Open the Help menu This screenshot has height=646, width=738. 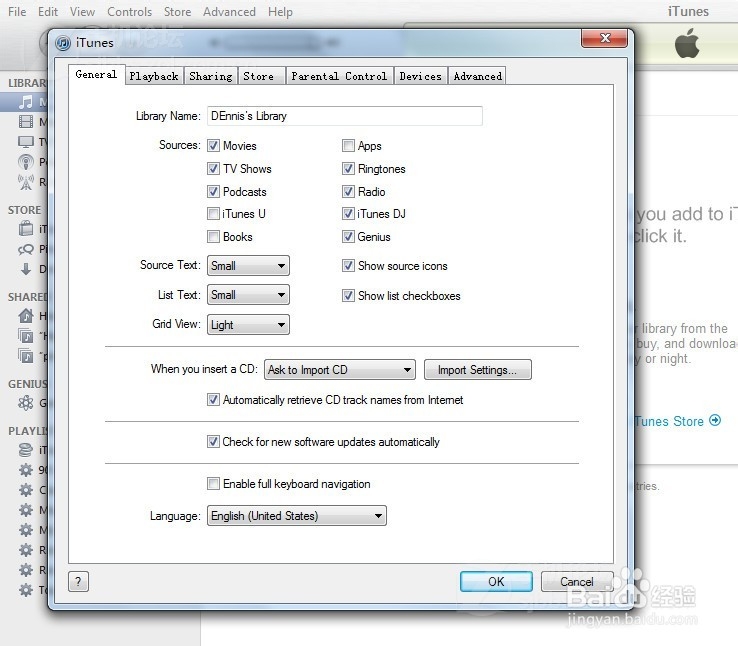coord(280,12)
